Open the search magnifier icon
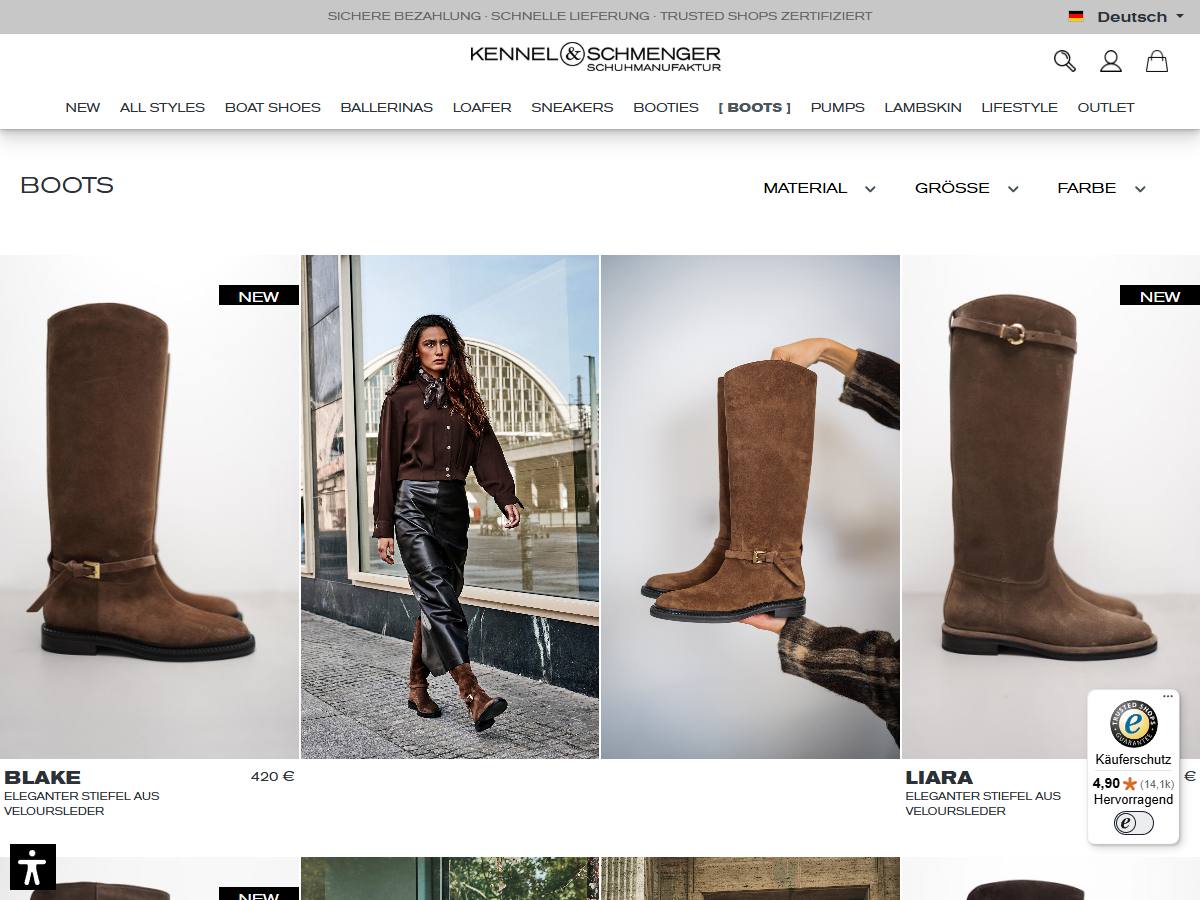1200x900 pixels. pos(1065,61)
